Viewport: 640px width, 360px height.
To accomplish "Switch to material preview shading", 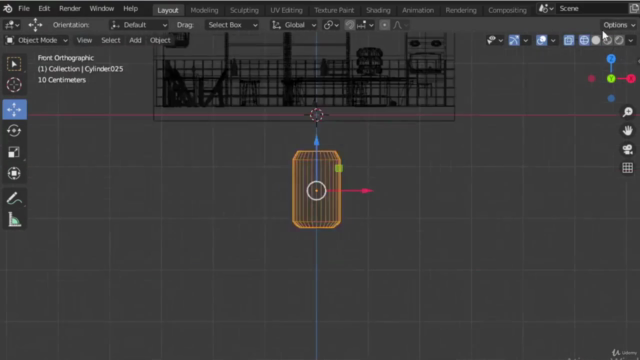I will (x=607, y=40).
